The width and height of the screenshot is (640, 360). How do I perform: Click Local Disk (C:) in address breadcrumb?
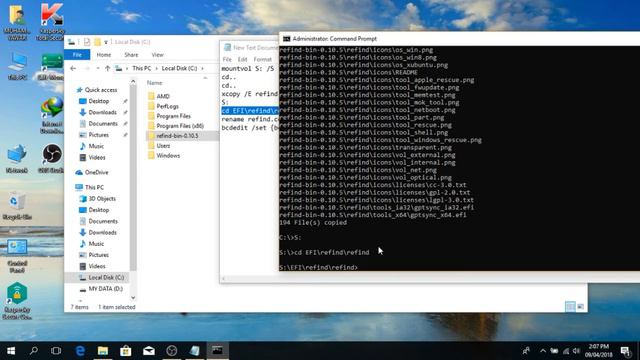(179, 69)
